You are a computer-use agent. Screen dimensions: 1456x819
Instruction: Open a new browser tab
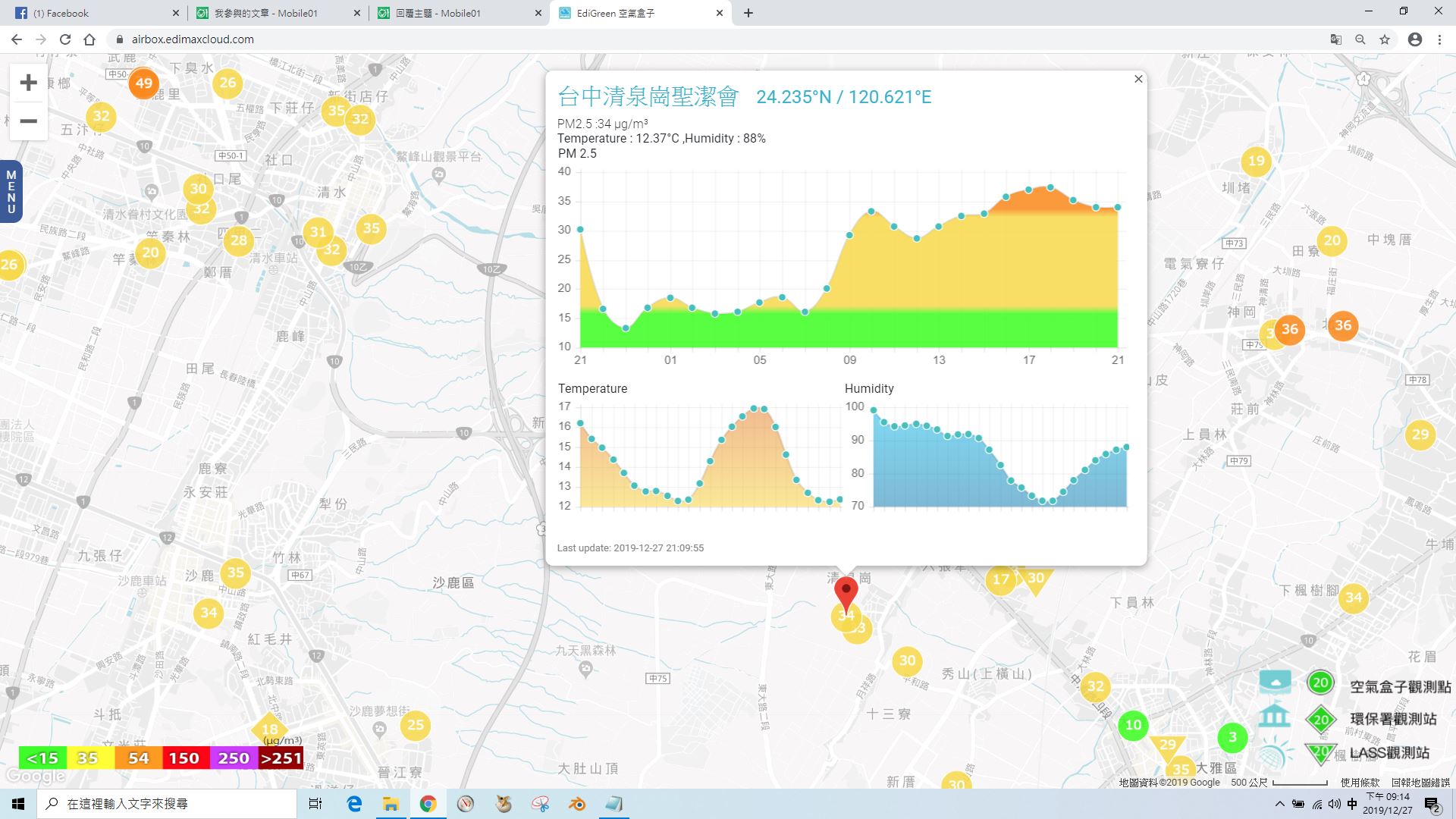tap(748, 13)
